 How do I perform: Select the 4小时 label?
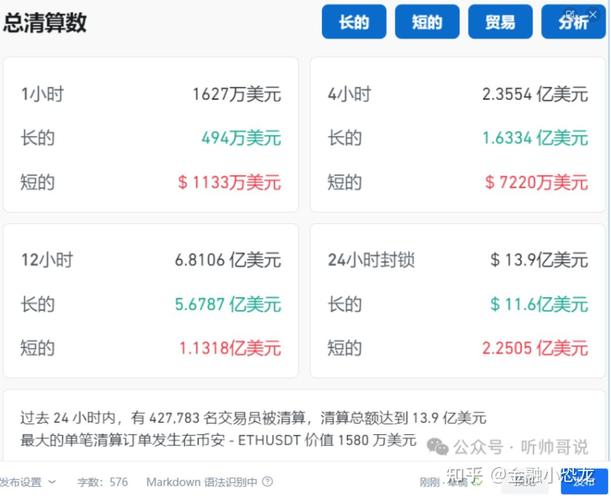point(350,94)
